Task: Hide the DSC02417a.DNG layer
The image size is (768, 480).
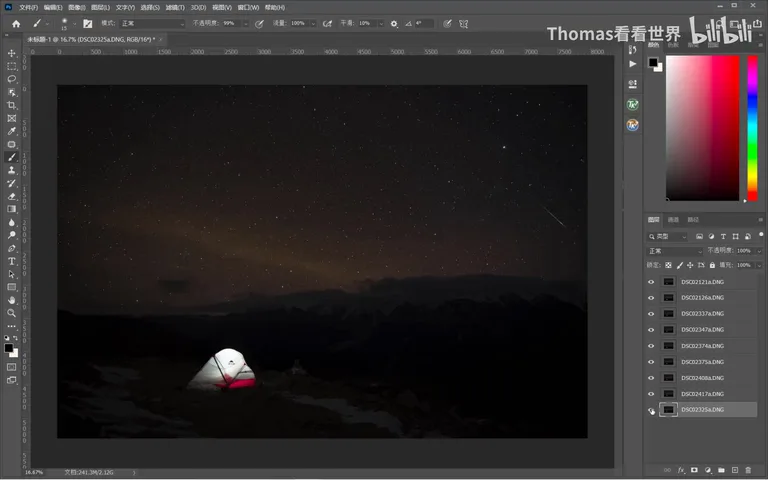Action: point(651,394)
